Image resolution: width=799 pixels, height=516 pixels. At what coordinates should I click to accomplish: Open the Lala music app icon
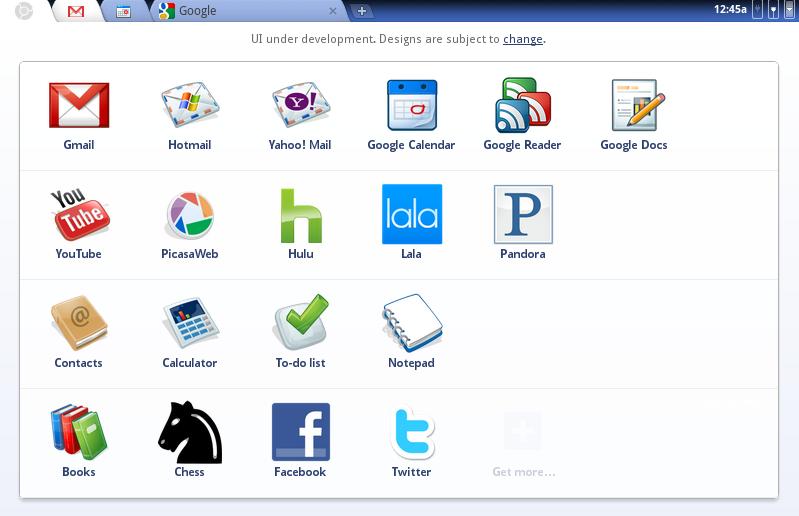[x=412, y=214]
